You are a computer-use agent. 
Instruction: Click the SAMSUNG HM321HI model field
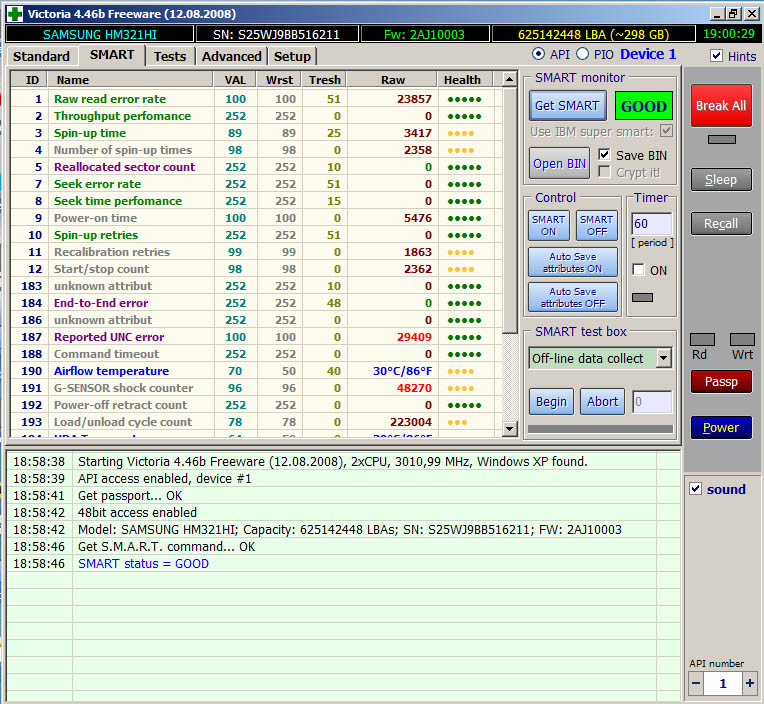(x=99, y=34)
